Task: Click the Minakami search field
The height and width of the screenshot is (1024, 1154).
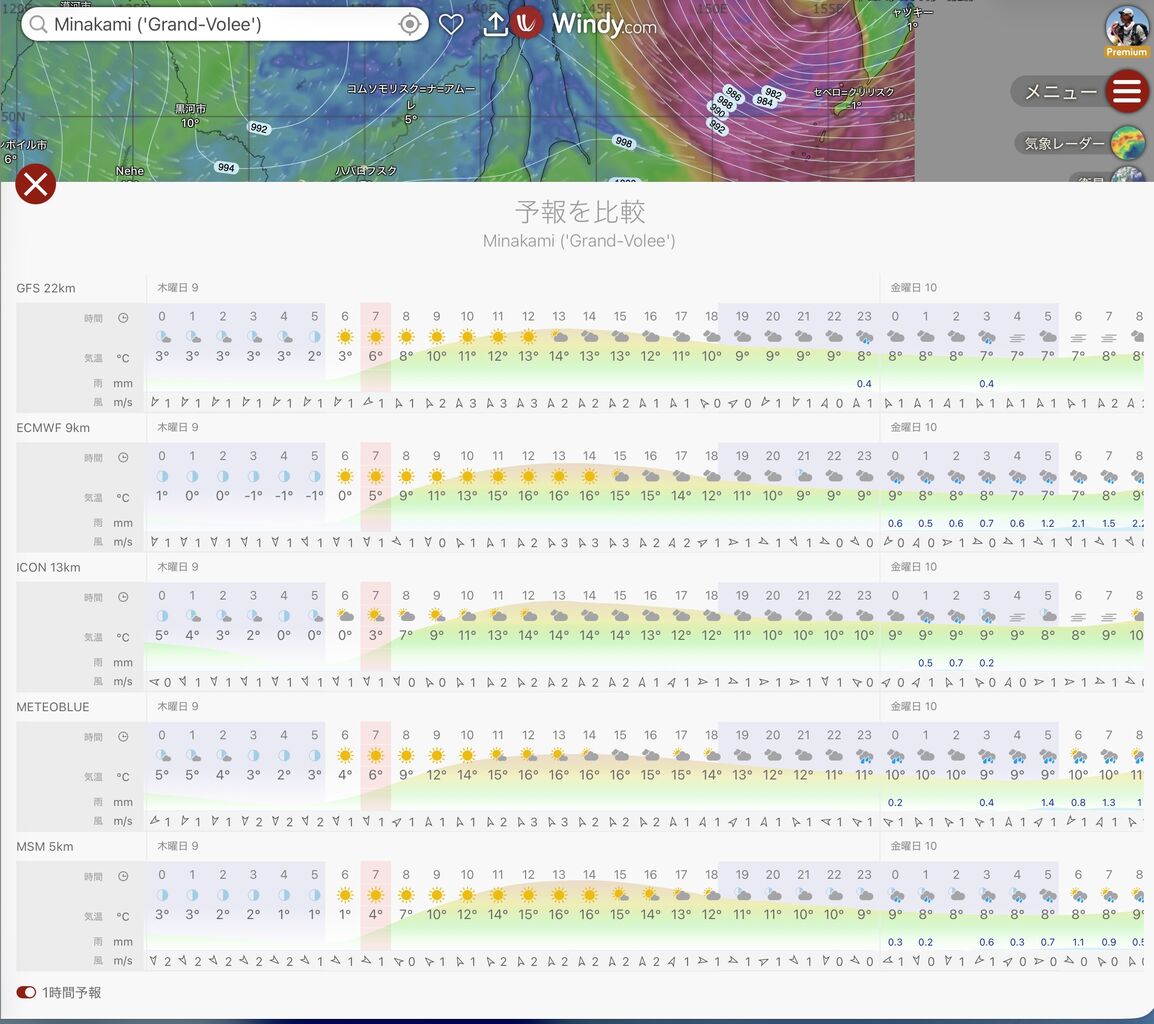Action: tap(224, 24)
